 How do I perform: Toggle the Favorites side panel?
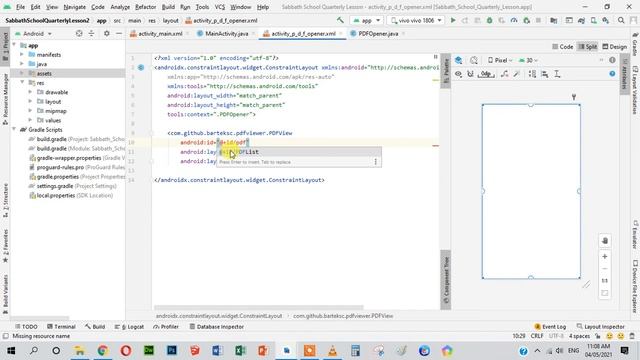point(5,247)
